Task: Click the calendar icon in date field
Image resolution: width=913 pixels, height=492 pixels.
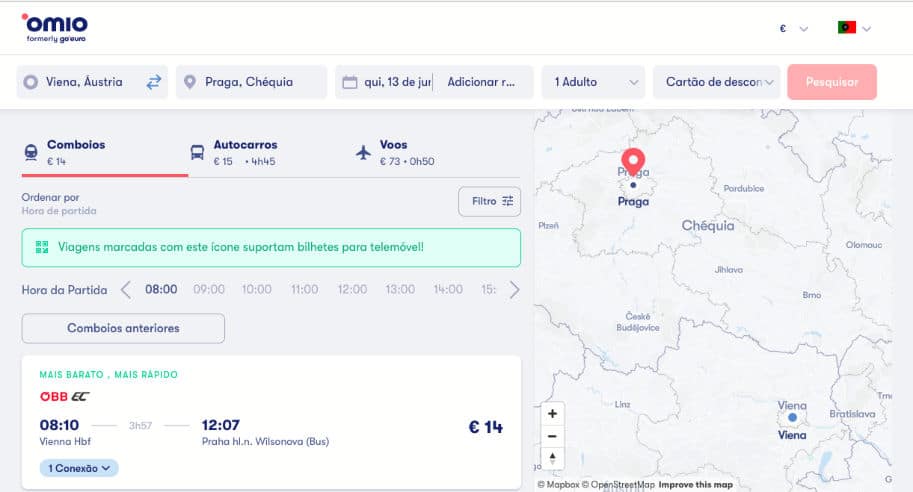Action: (350, 82)
